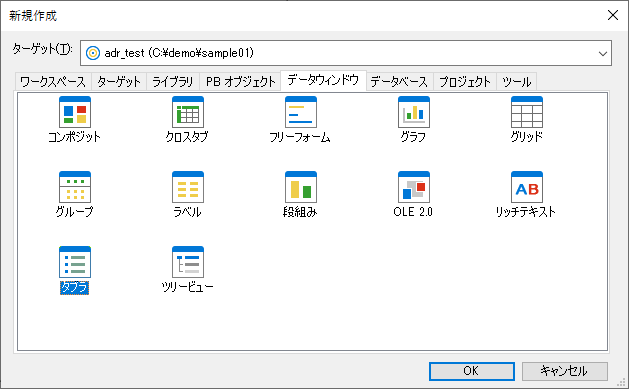629x389 pixels.
Task: Open the プロジェクト tab
Action: click(x=465, y=82)
